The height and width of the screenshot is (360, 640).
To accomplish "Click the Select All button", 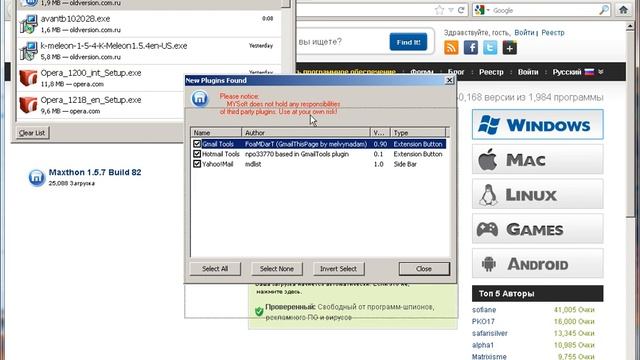I will 215,269.
